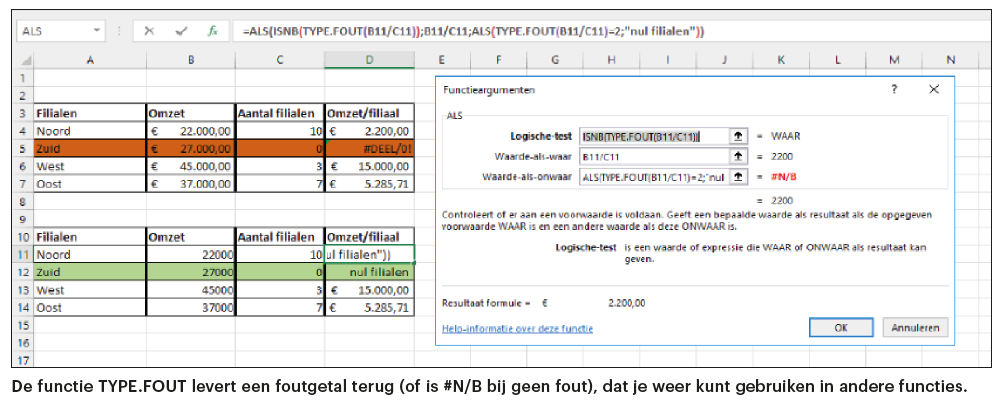This screenshot has height=404, width=1004.
Task: Click the Insert Function fx icon
Action: click(212, 31)
